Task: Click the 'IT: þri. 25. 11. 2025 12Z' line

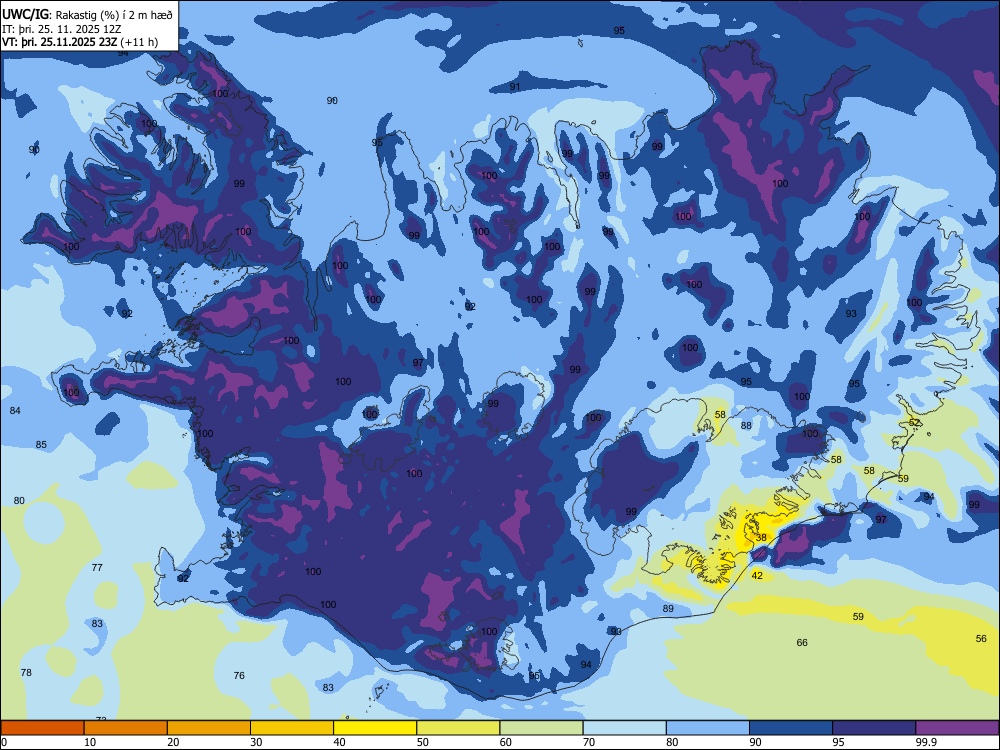Action: click(61, 29)
